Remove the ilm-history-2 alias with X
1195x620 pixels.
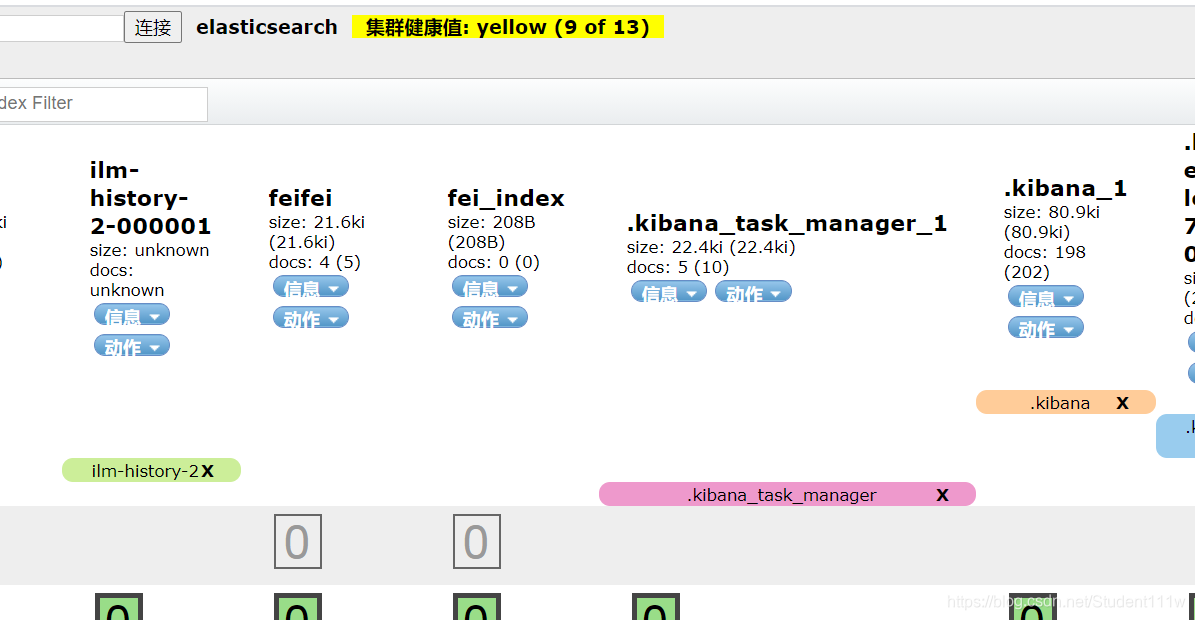207,471
